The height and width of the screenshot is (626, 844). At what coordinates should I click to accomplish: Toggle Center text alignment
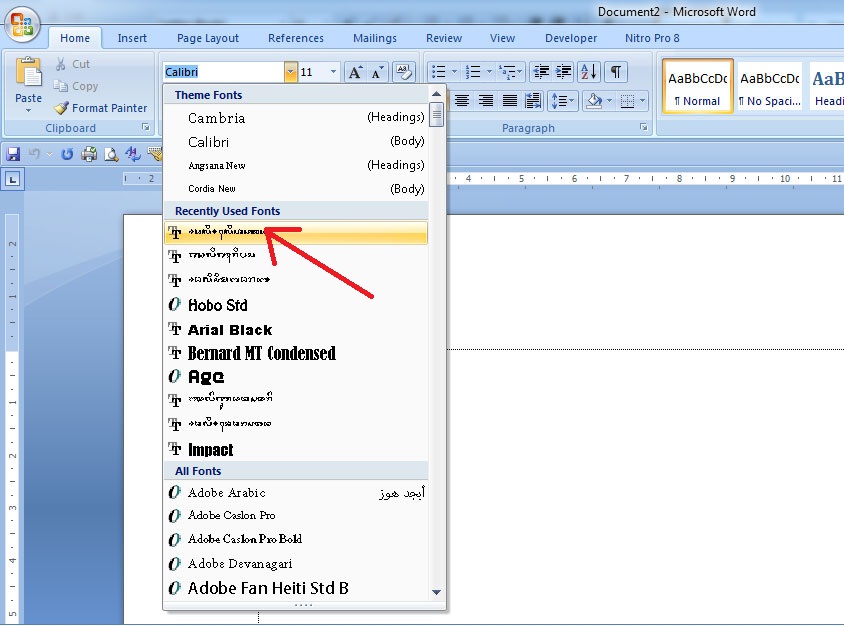(x=462, y=101)
